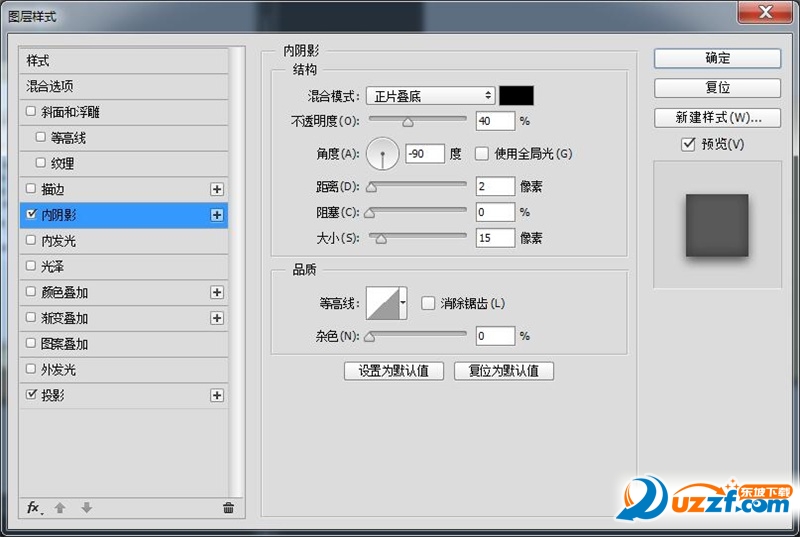Enable the 等高线 sub-option checkbox
Screen dimensions: 800x537
tap(41, 137)
